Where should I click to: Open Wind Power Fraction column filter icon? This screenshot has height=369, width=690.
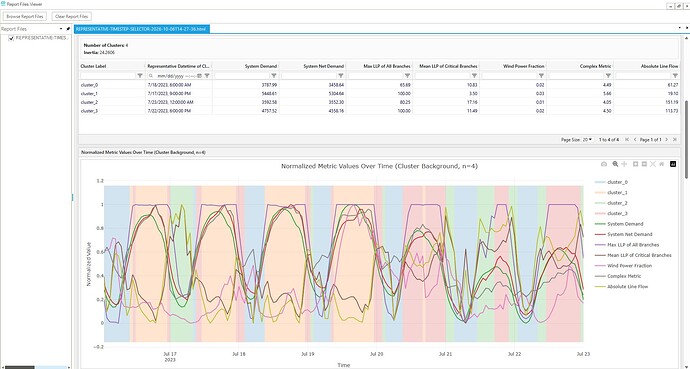click(541, 76)
